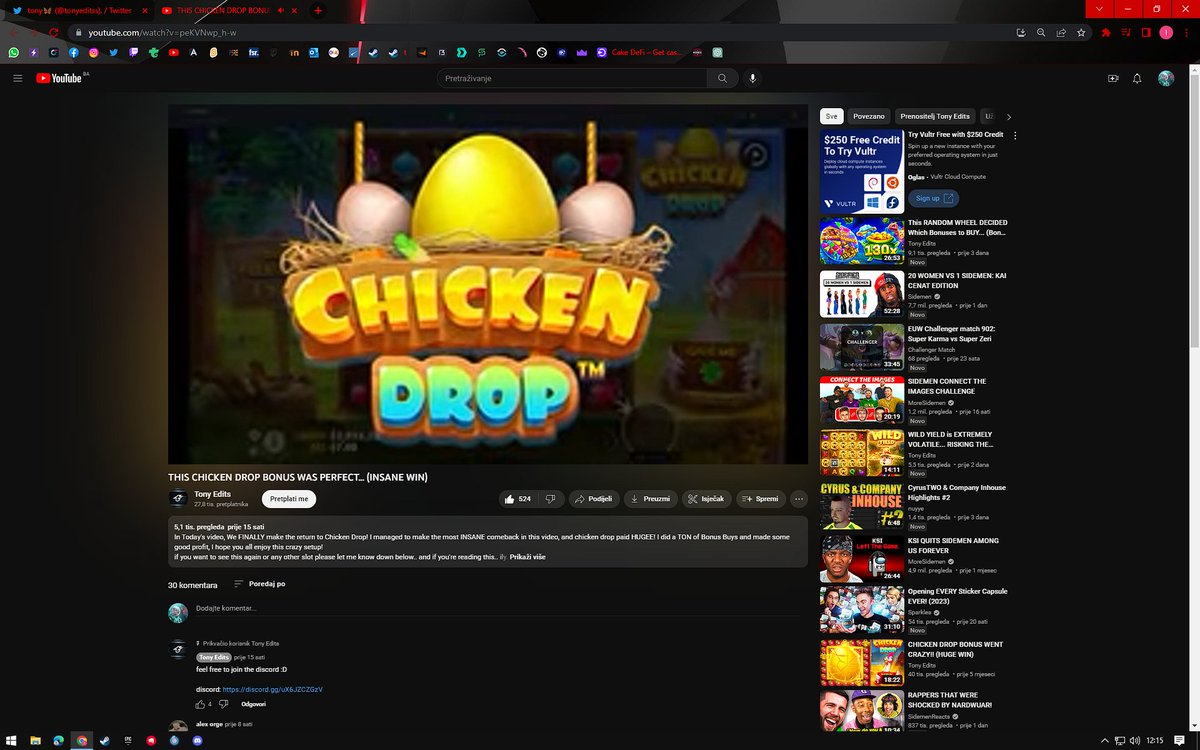The image size is (1200, 750).
Task: Switch to the Twitter tonyeditss tab
Action: pos(78,10)
